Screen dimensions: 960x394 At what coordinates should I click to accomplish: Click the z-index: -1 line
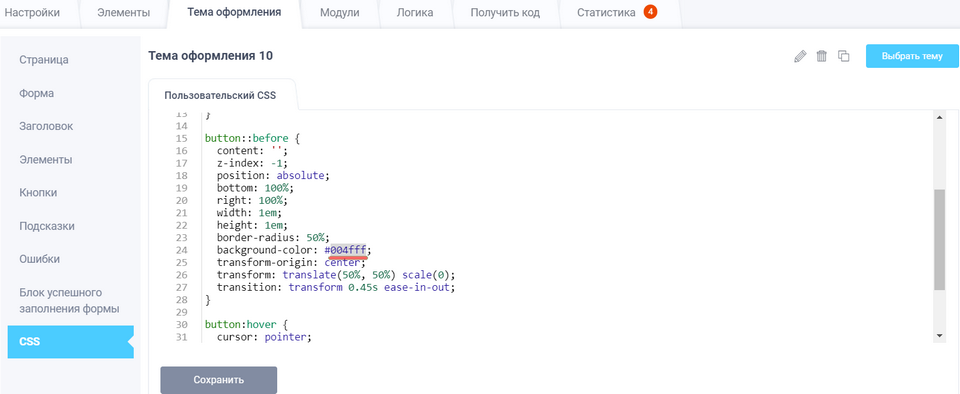tap(252, 163)
